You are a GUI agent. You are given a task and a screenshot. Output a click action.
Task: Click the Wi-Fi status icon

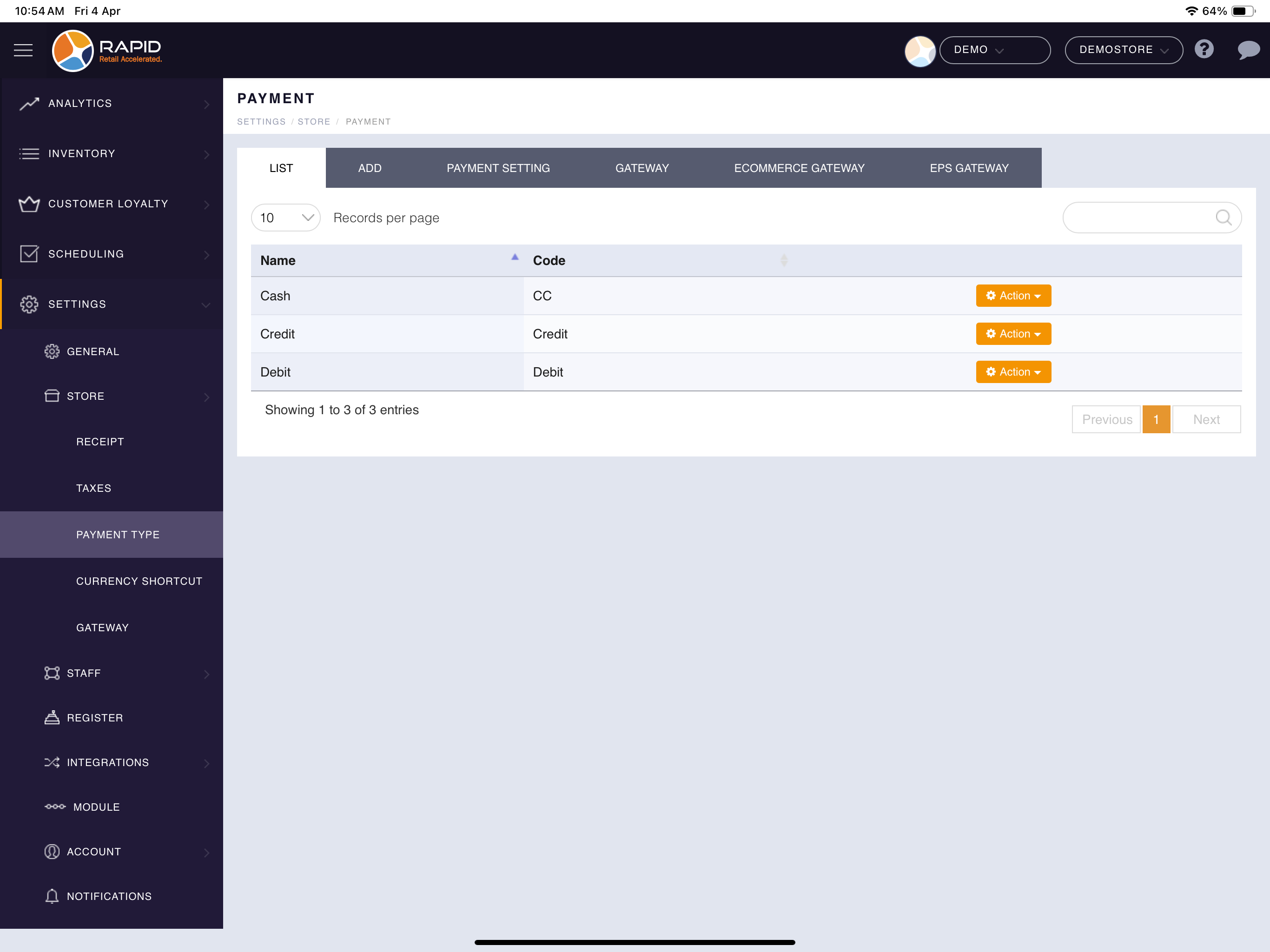click(1192, 11)
